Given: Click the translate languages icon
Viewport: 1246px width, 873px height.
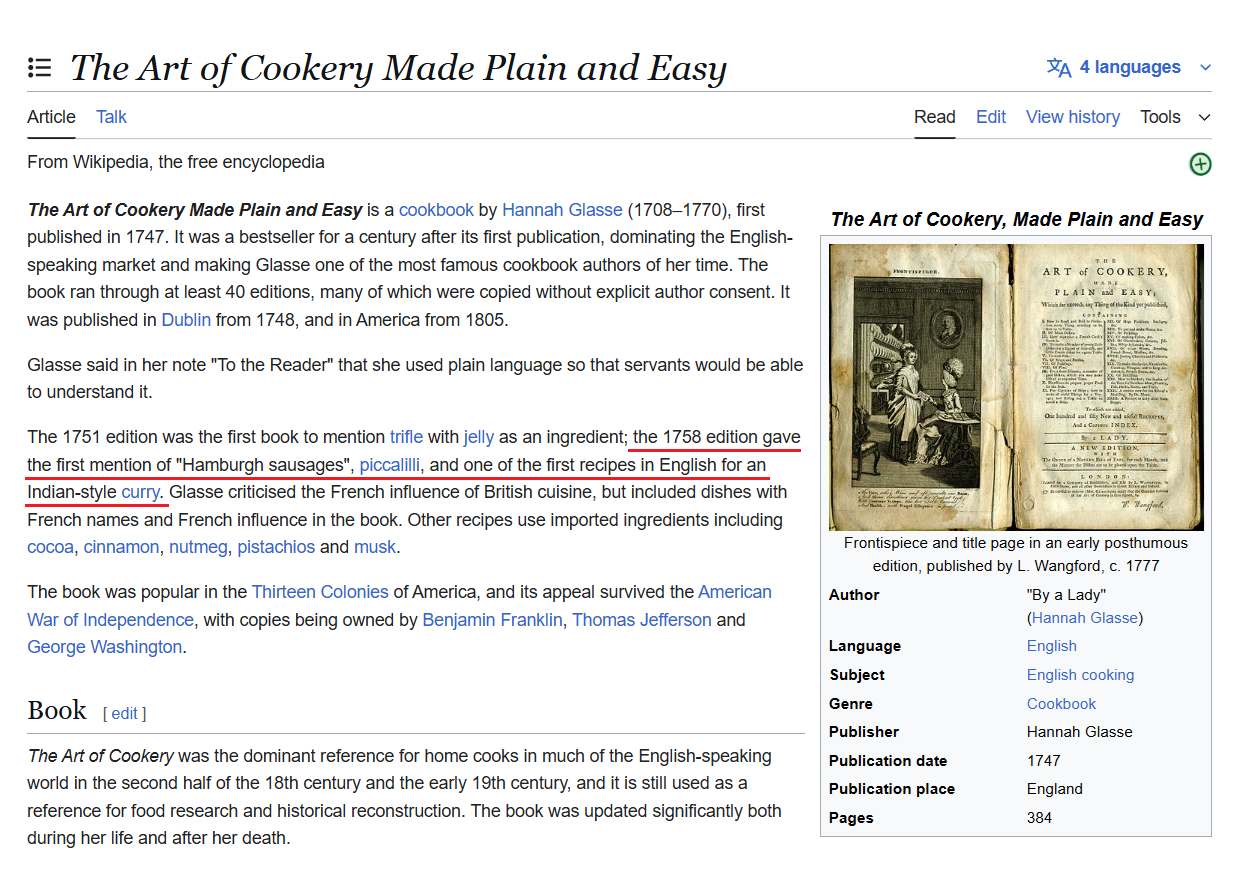Looking at the screenshot, I should coord(1059,68).
